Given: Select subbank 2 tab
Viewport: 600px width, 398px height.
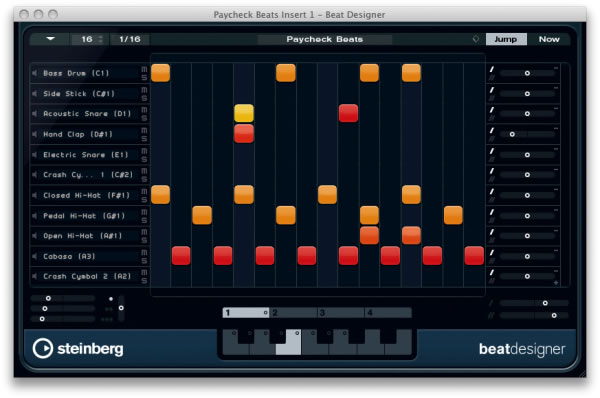Looking at the screenshot, I should pos(293,313).
